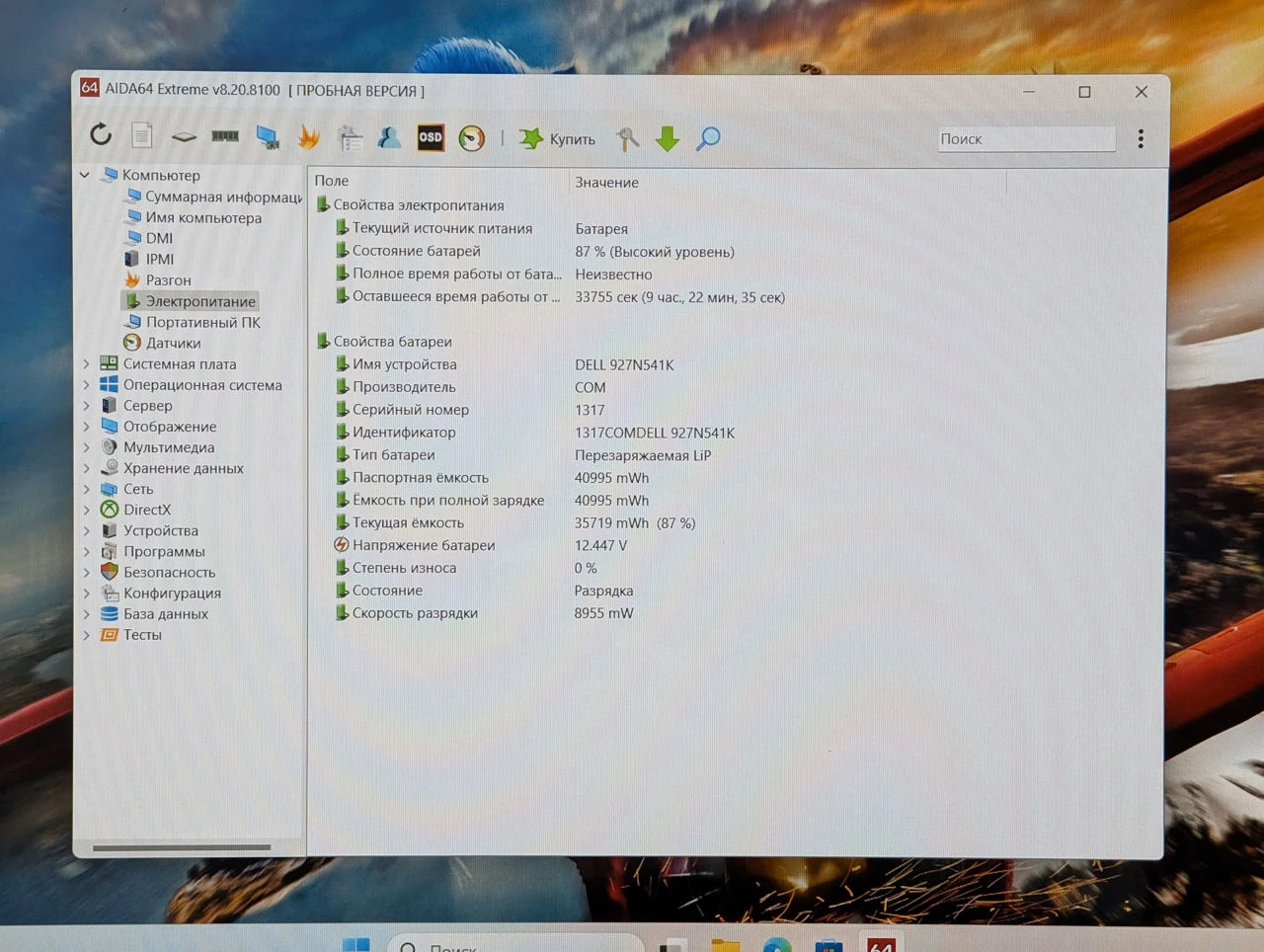Open the three-dot menu button
Viewport: 1264px width, 952px height.
point(1141,139)
